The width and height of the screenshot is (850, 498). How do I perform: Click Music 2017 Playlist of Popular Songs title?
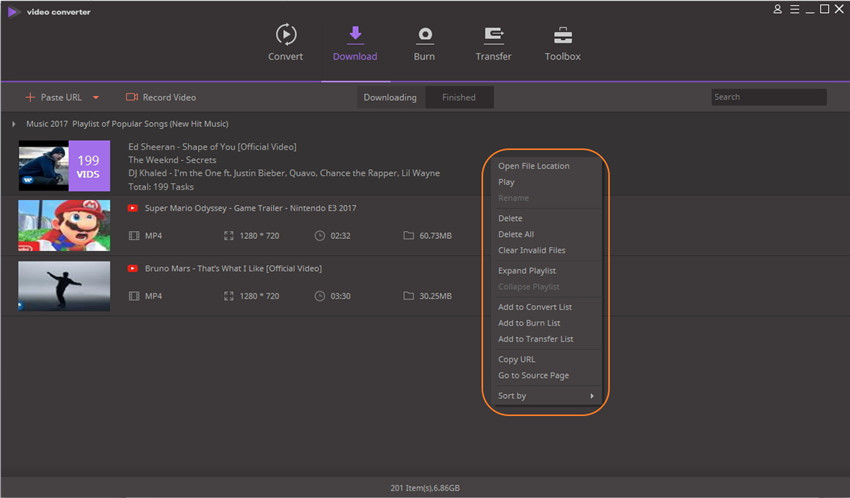[x=127, y=124]
